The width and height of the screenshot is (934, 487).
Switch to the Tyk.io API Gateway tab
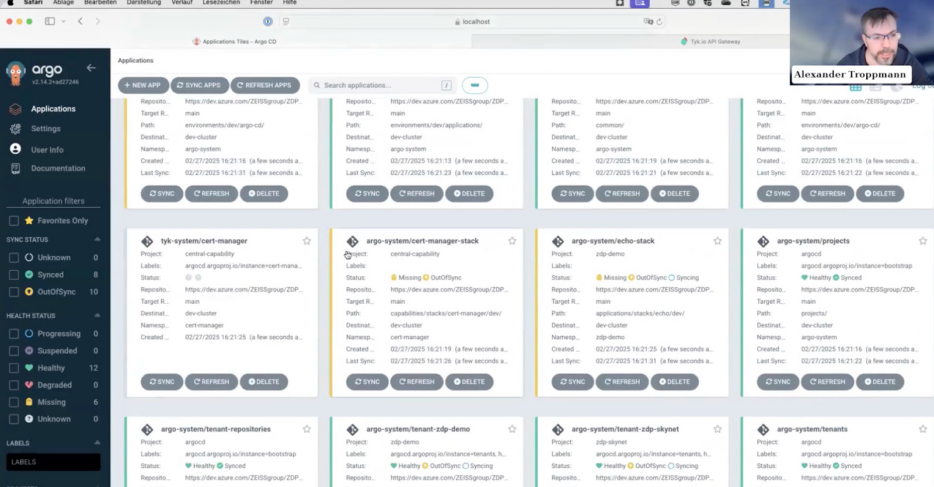point(710,42)
